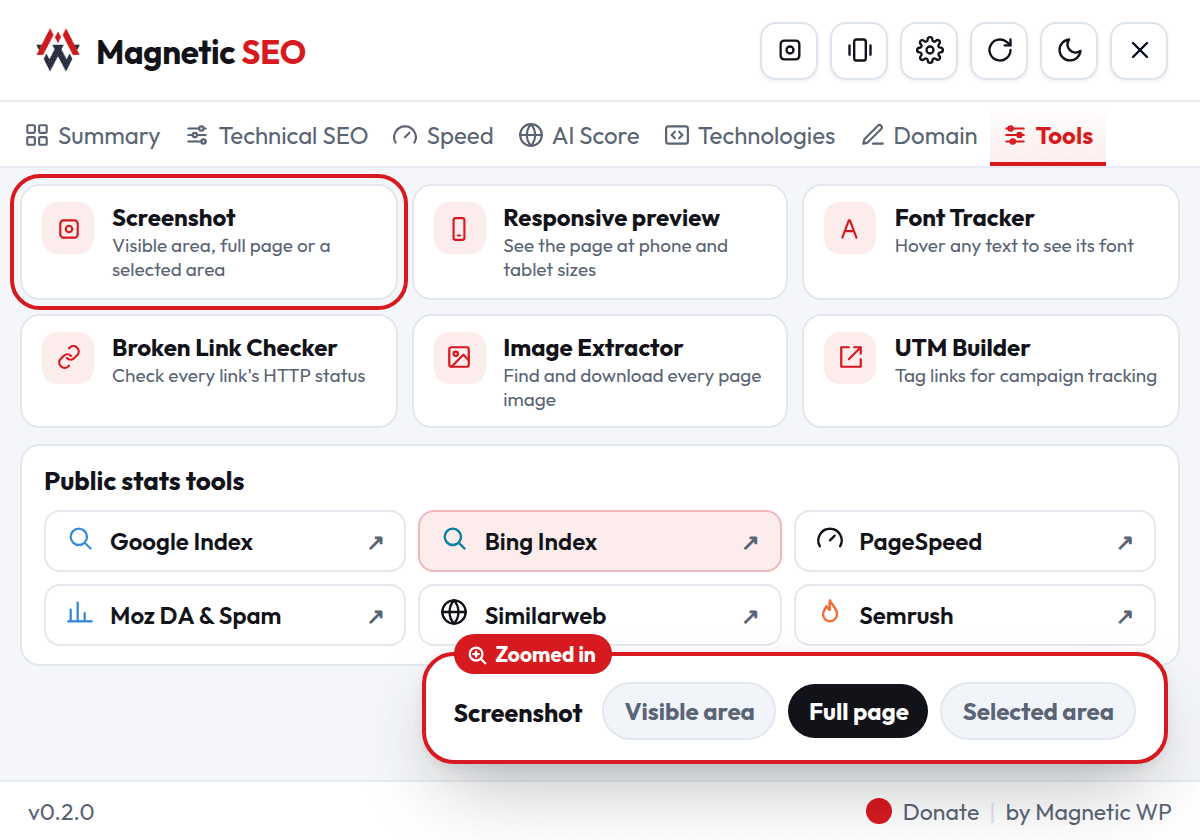
Task: Click the arrow icon on Moz DA & Spam
Action: click(x=376, y=617)
